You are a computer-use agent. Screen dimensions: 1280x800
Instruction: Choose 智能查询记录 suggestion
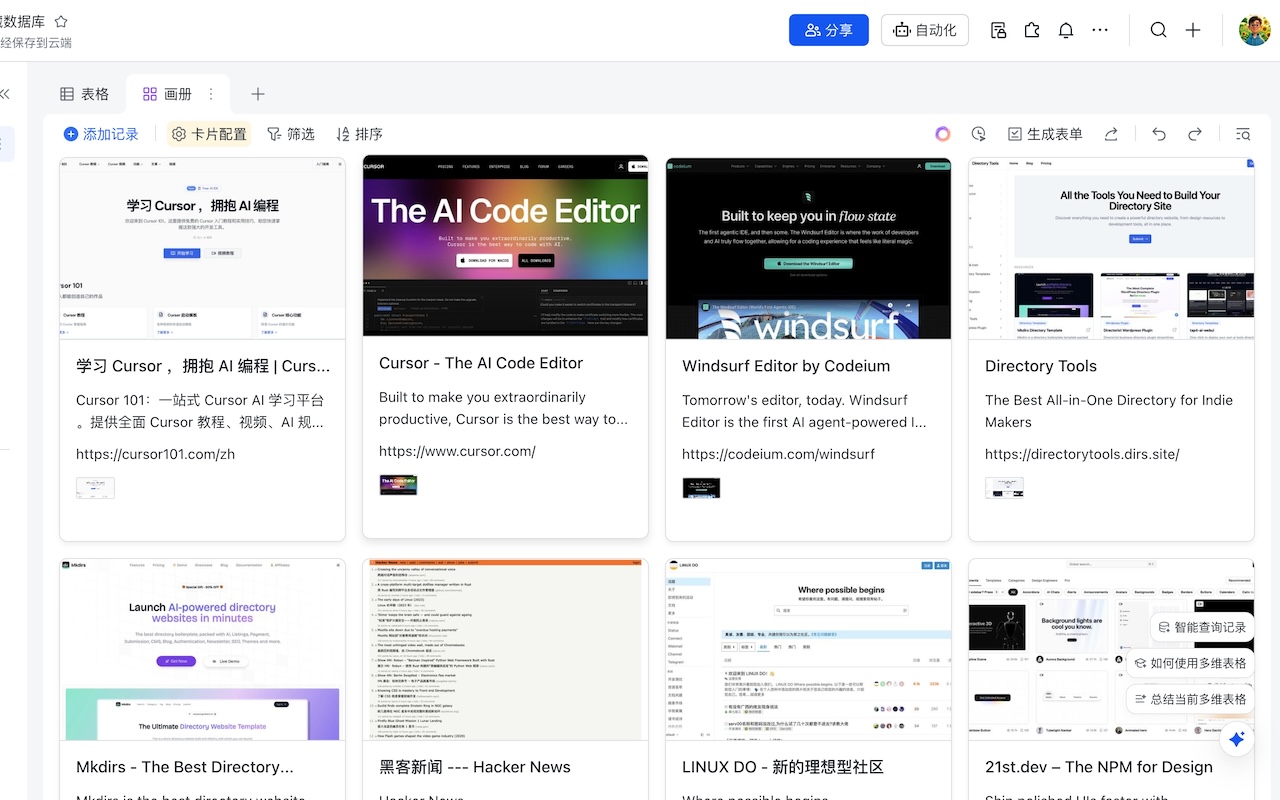tap(1201, 627)
